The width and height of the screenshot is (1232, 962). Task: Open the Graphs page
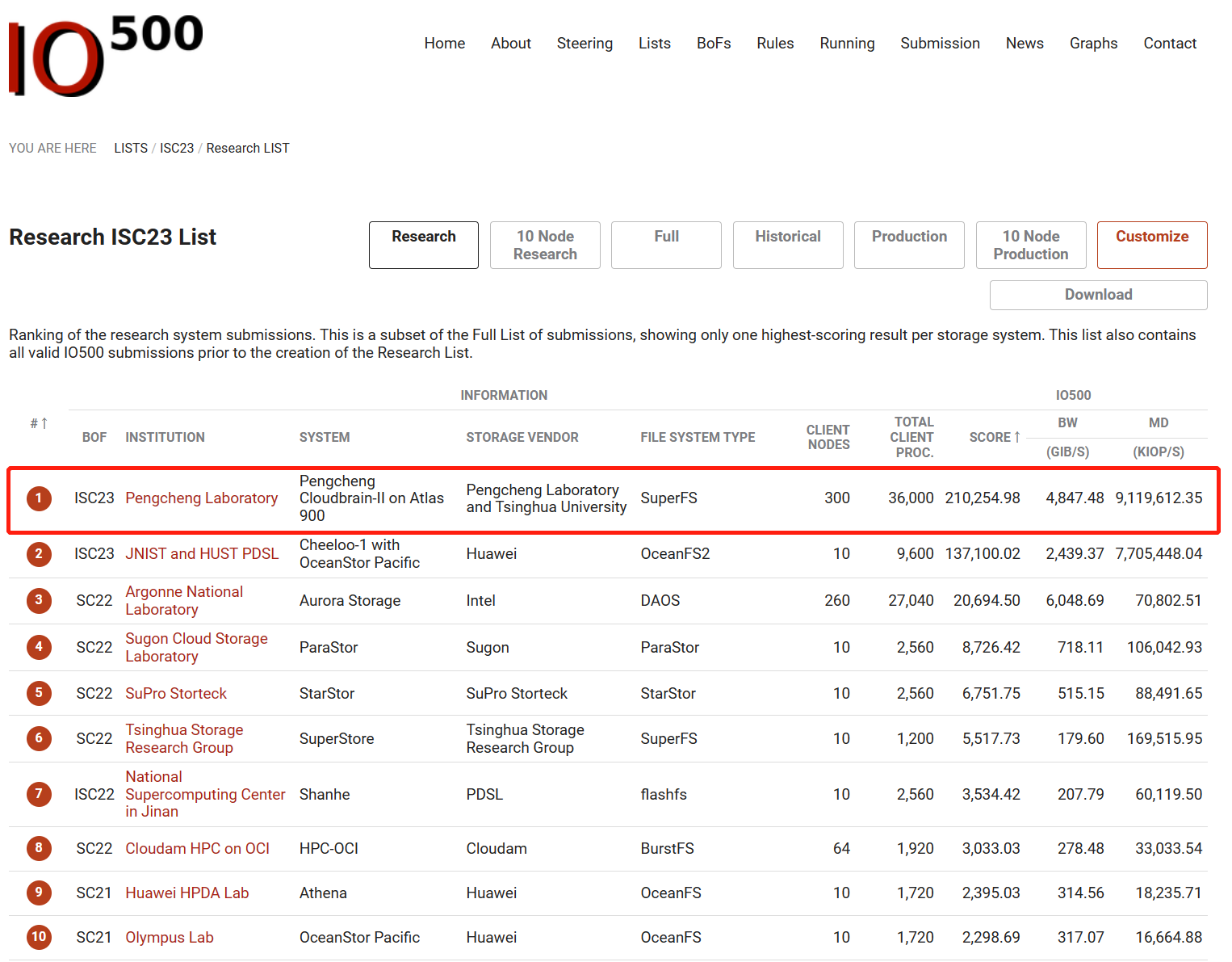(x=1093, y=44)
